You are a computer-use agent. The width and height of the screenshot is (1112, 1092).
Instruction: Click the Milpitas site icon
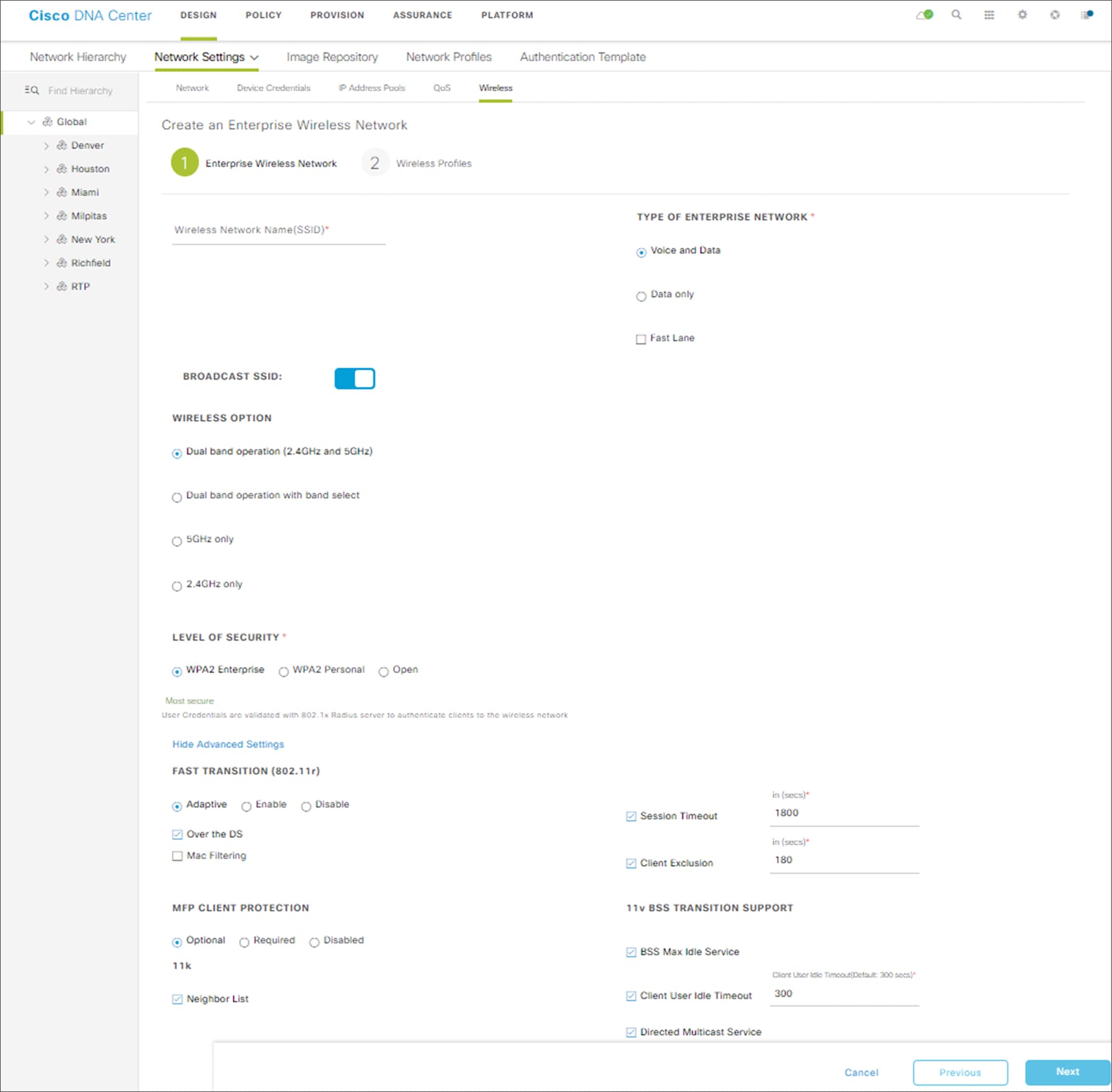[61, 216]
